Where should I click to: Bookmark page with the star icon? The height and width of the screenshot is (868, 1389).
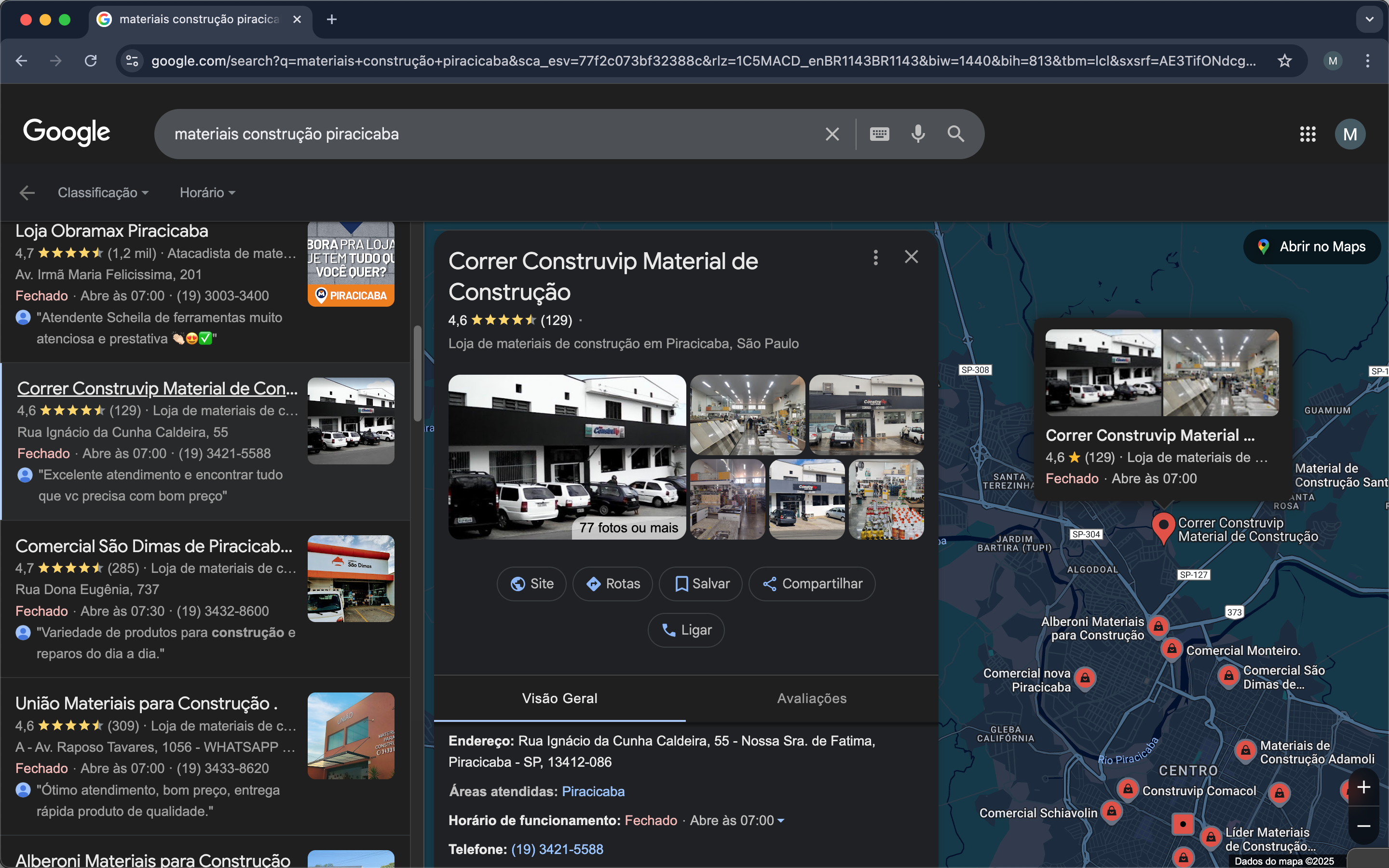pyautogui.click(x=1284, y=61)
